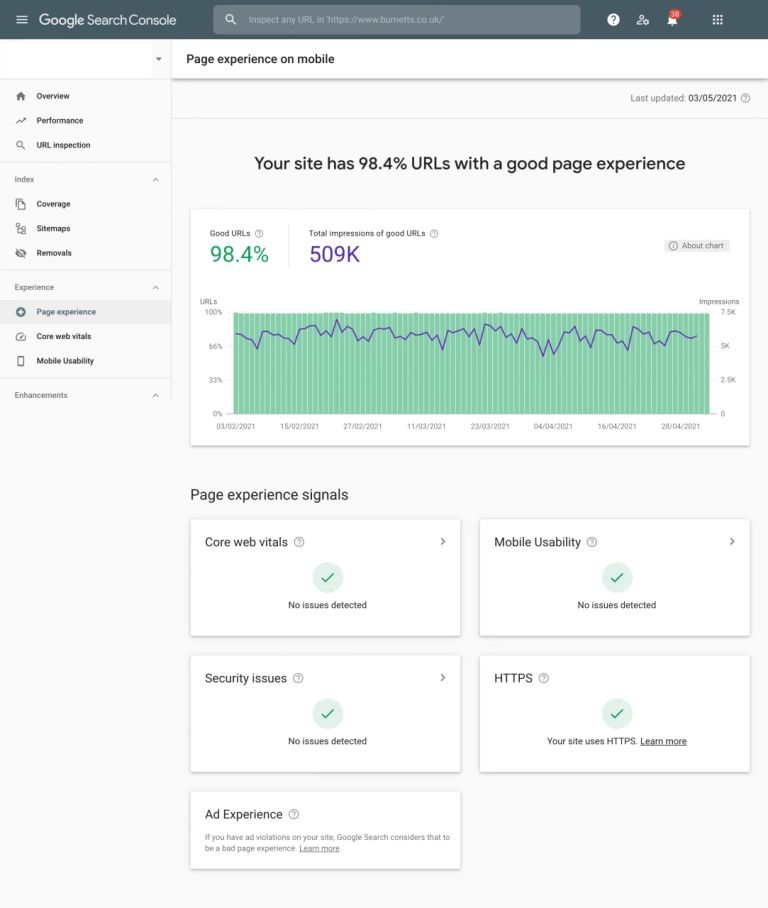Follow Learn more link in HTTPS card
Image resolution: width=768 pixels, height=908 pixels.
click(663, 741)
